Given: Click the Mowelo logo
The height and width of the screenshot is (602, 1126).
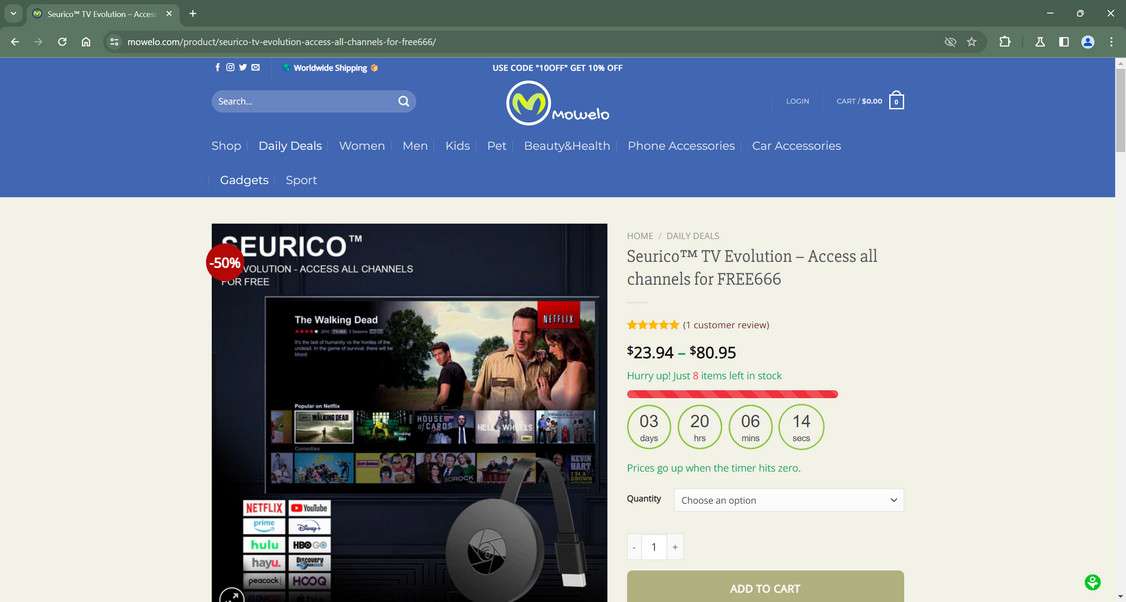Looking at the screenshot, I should [x=557, y=103].
